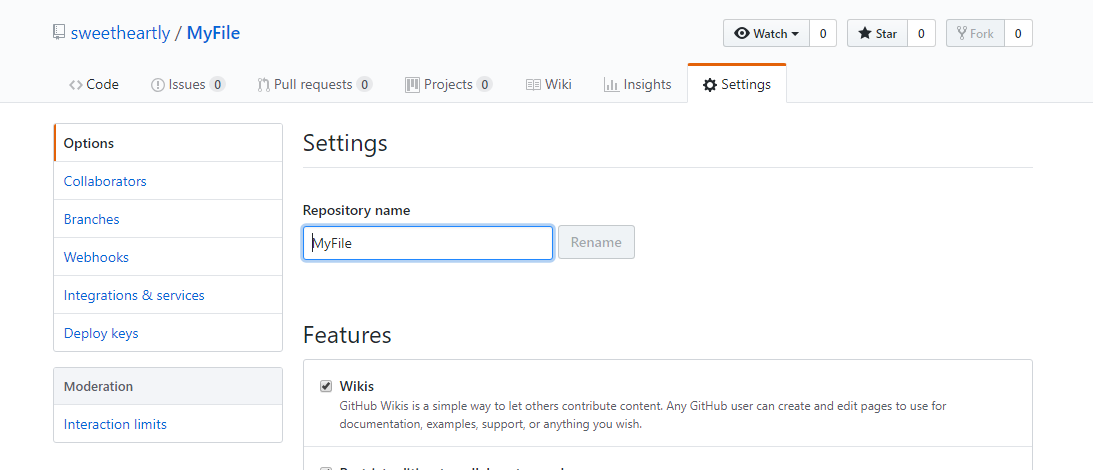Open Webhooks settings in the sidebar

click(x=168, y=257)
